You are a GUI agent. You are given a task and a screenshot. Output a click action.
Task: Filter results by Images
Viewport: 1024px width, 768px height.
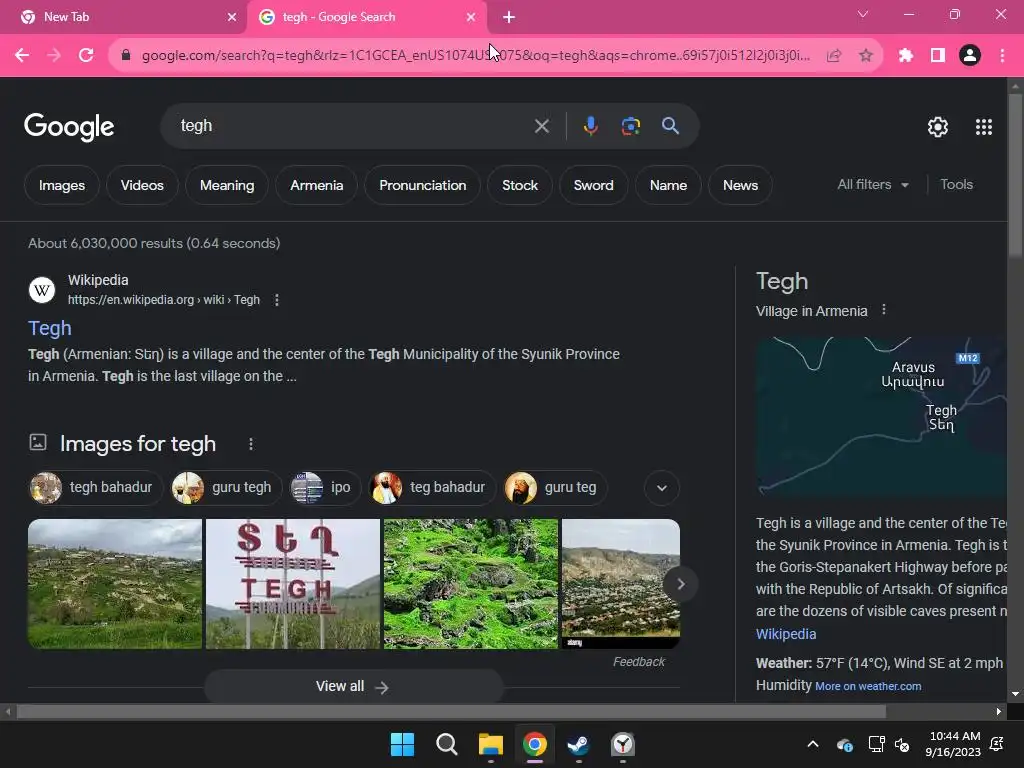pyautogui.click(x=61, y=185)
